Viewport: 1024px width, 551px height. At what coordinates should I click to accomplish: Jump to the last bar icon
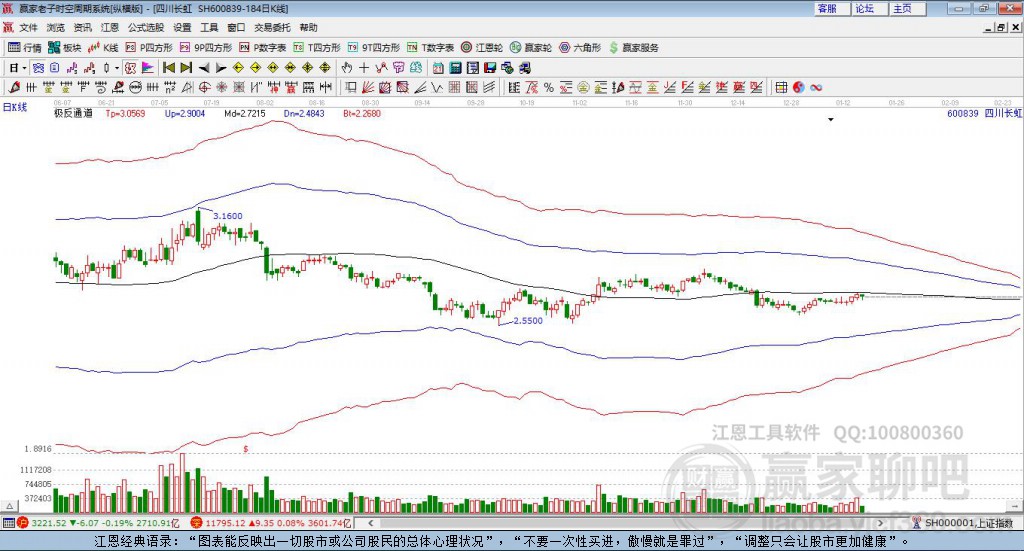[x=186, y=68]
